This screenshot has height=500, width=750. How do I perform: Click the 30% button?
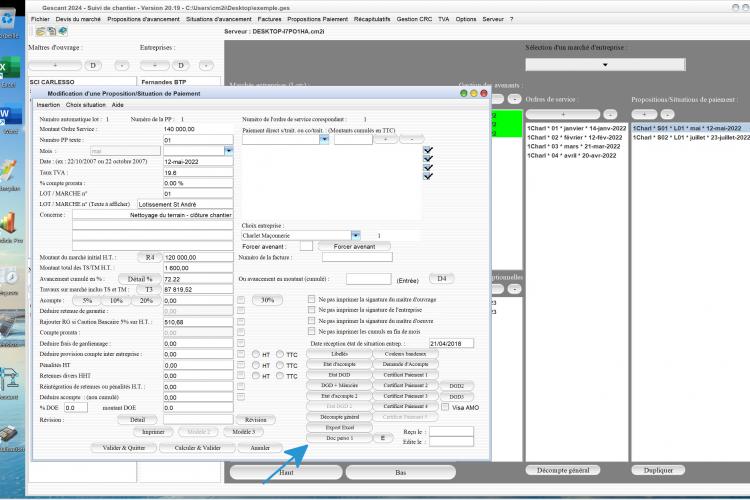coord(267,300)
